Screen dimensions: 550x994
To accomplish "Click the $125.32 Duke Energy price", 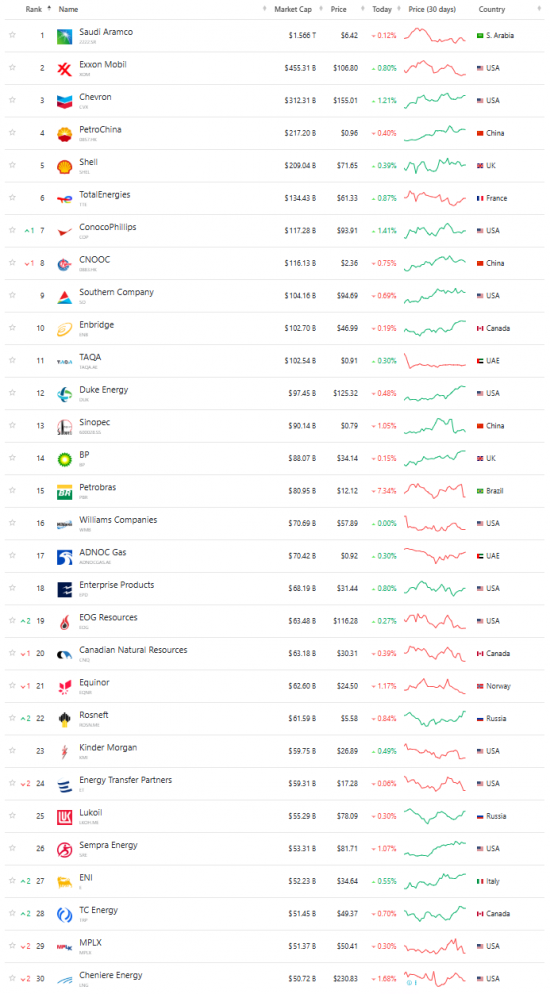I will [345, 393].
